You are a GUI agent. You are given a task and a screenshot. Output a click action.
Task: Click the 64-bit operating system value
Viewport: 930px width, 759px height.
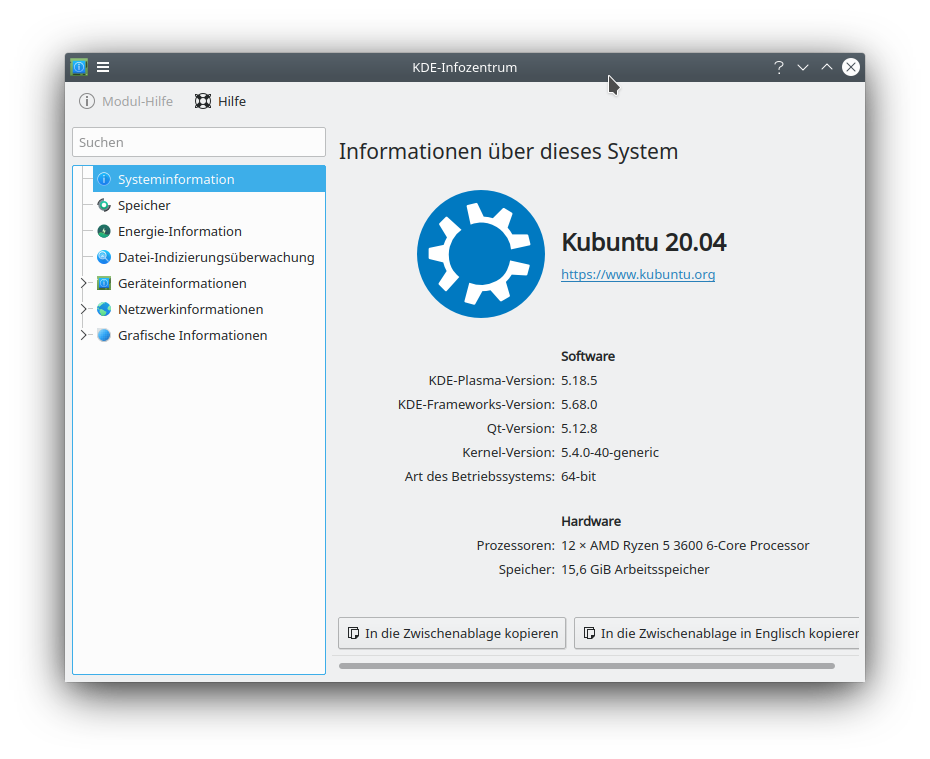578,477
